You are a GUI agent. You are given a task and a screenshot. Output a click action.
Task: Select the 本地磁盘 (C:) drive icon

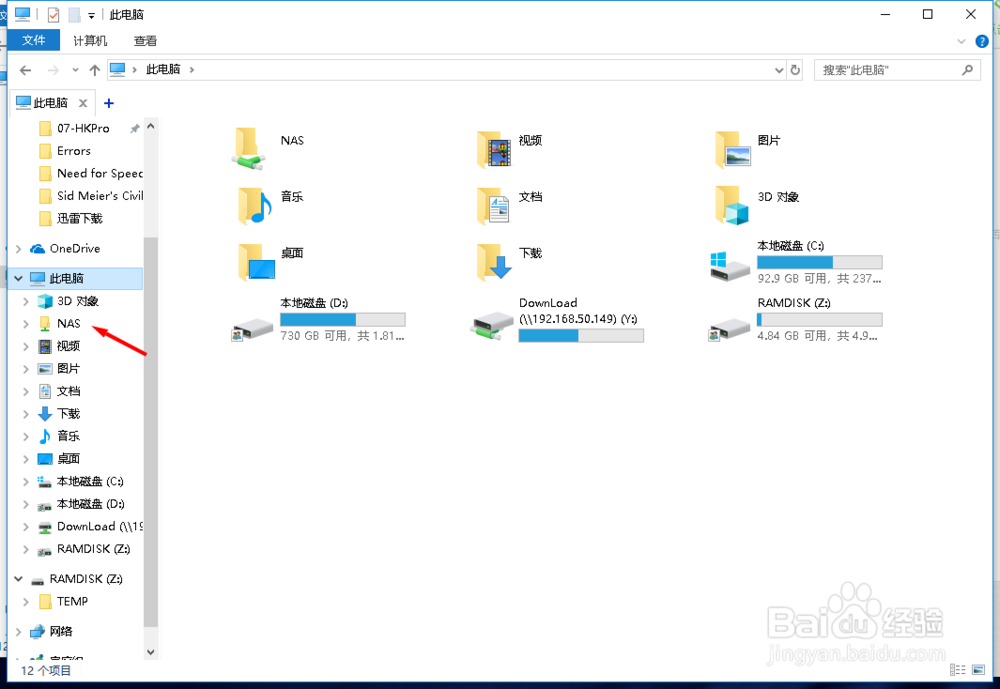730,266
